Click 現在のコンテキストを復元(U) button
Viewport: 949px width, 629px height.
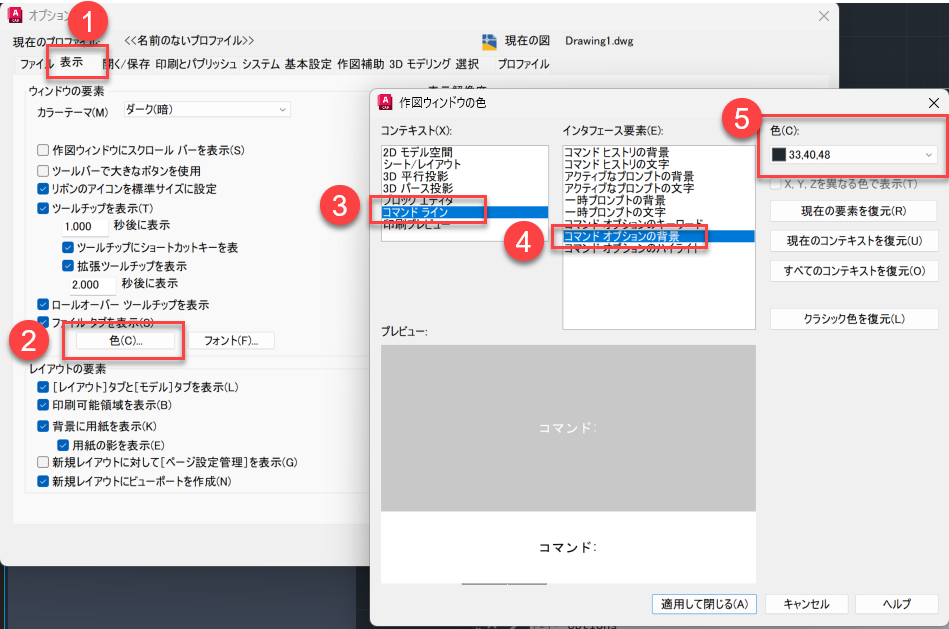[853, 241]
